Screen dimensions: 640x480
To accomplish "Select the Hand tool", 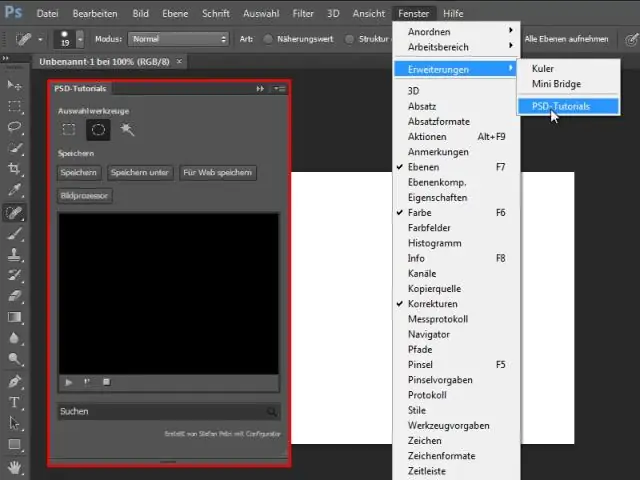I will point(15,467).
